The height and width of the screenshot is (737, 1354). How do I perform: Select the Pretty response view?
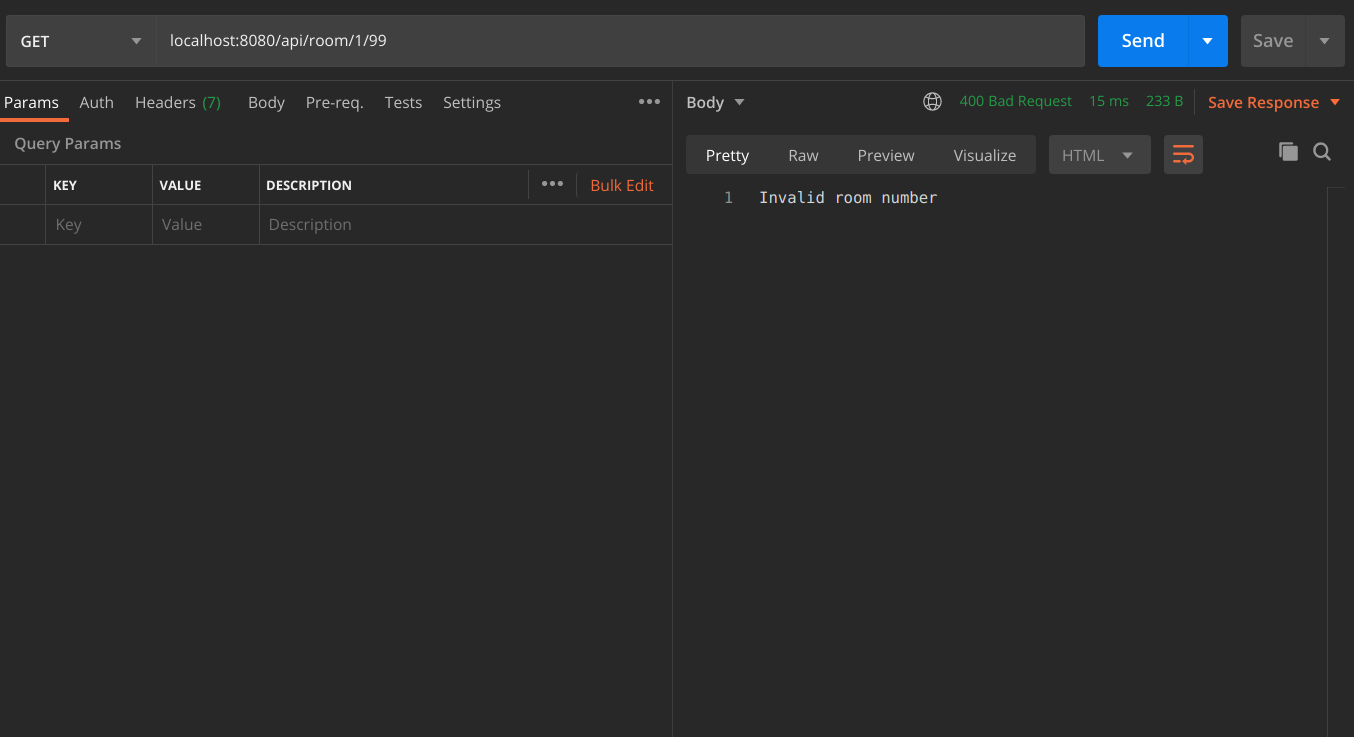[x=727, y=155]
